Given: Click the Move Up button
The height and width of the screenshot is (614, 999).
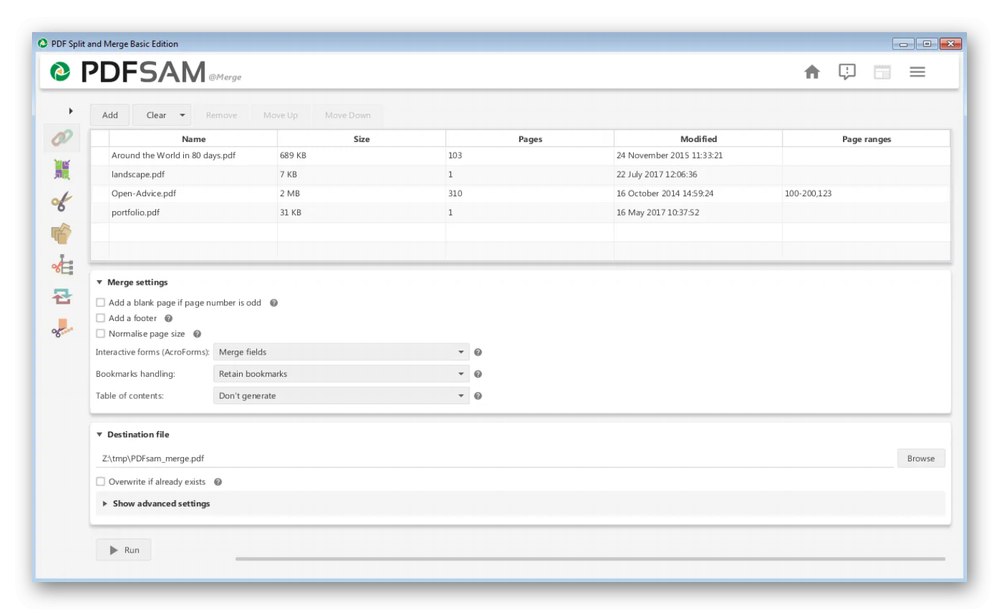Looking at the screenshot, I should click(x=280, y=115).
